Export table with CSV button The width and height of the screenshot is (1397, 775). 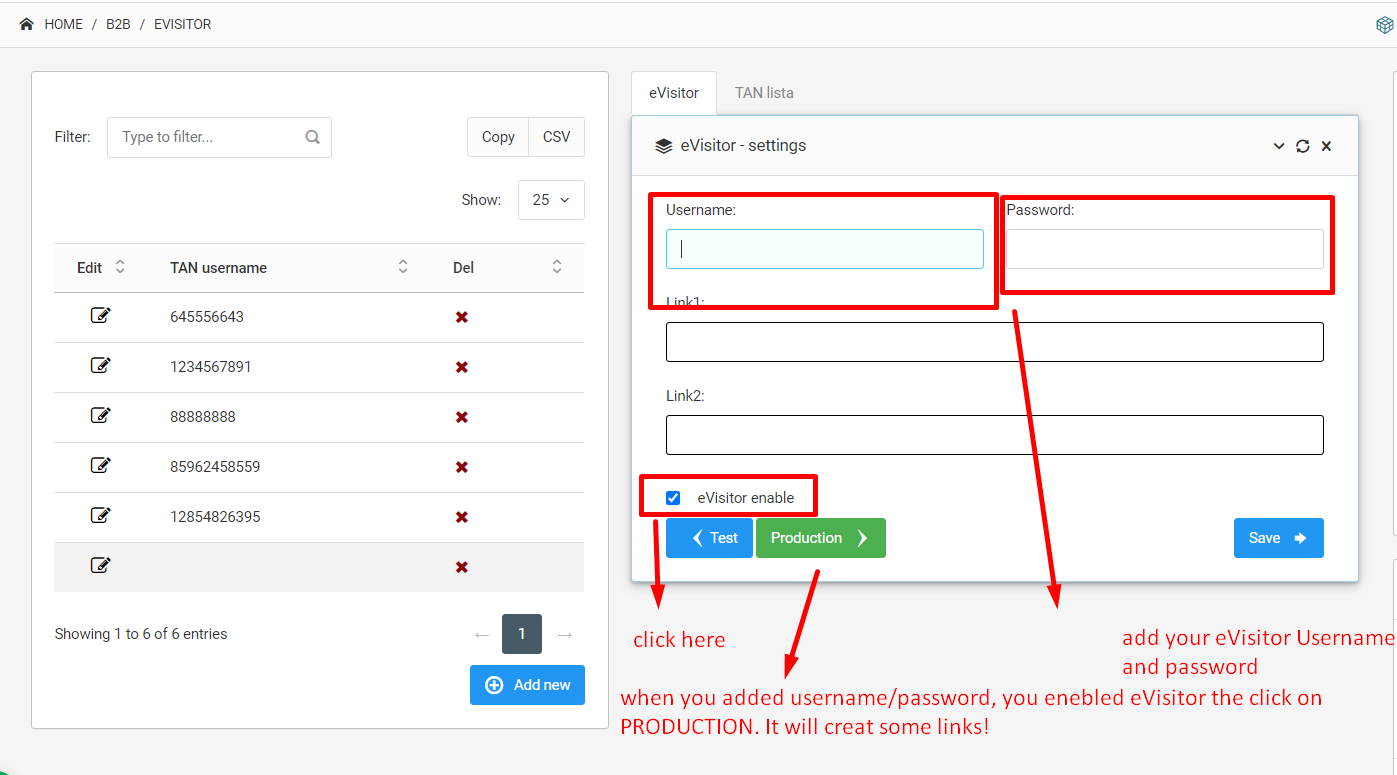556,137
